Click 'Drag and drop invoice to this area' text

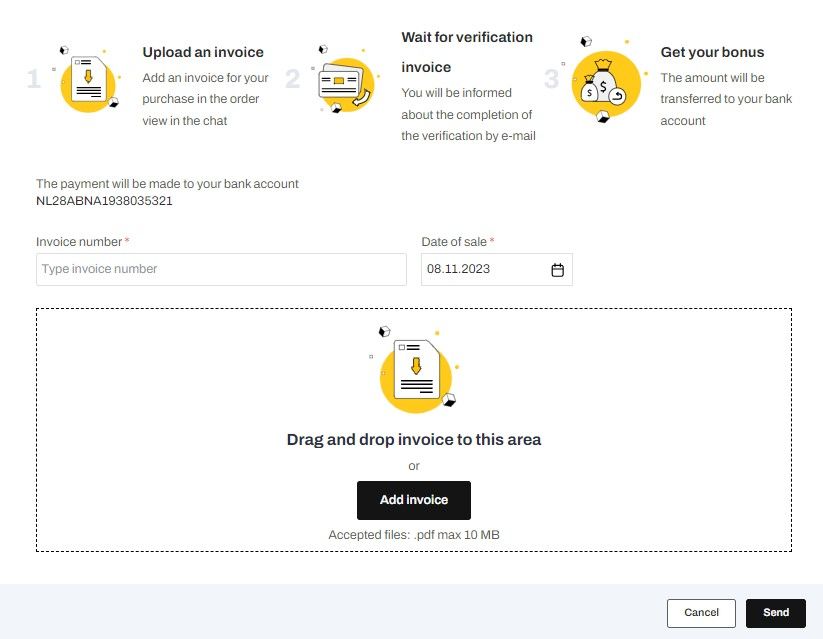(x=414, y=439)
